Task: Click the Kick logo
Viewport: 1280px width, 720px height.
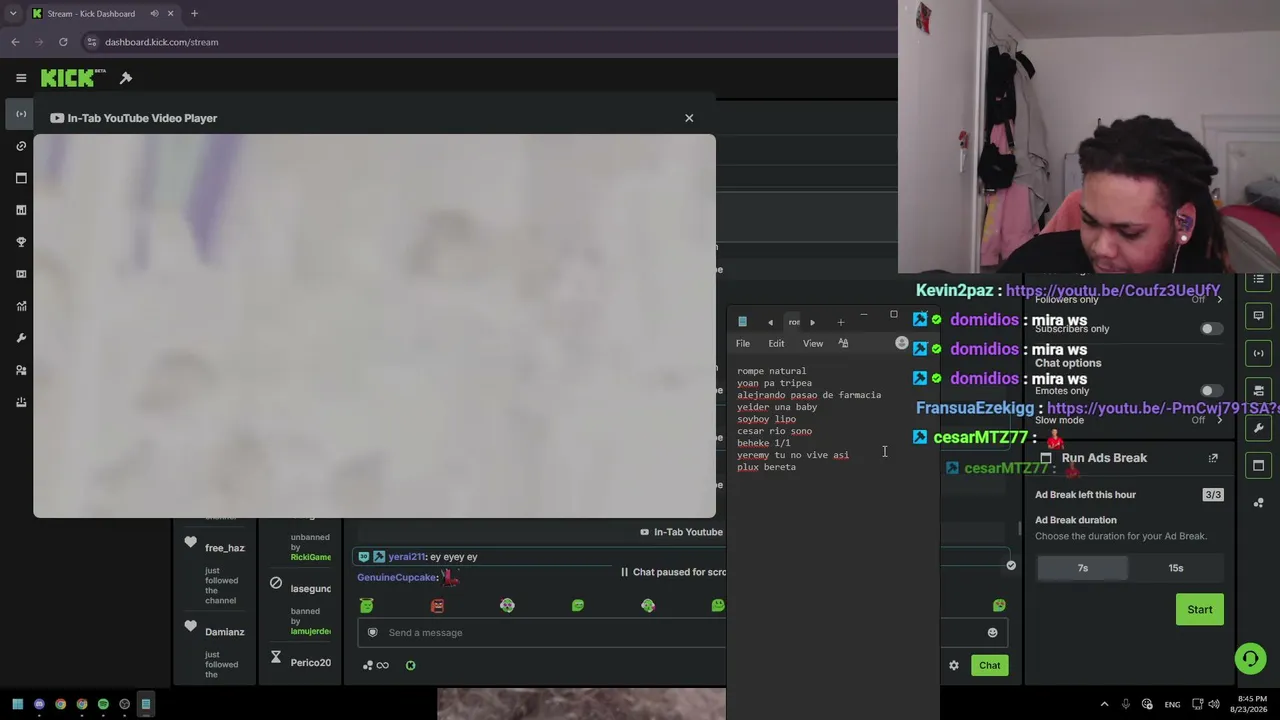Action: pyautogui.click(x=73, y=78)
